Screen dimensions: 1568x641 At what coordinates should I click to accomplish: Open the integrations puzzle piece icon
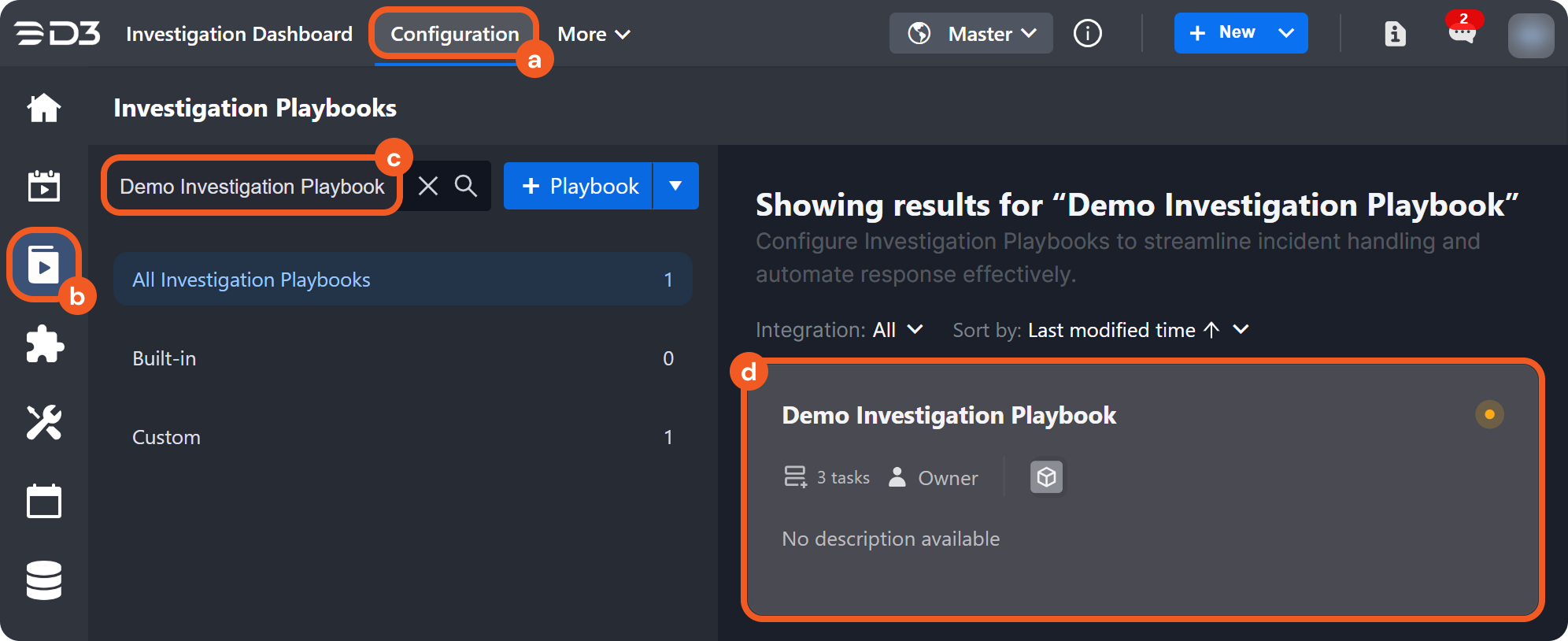(x=44, y=344)
